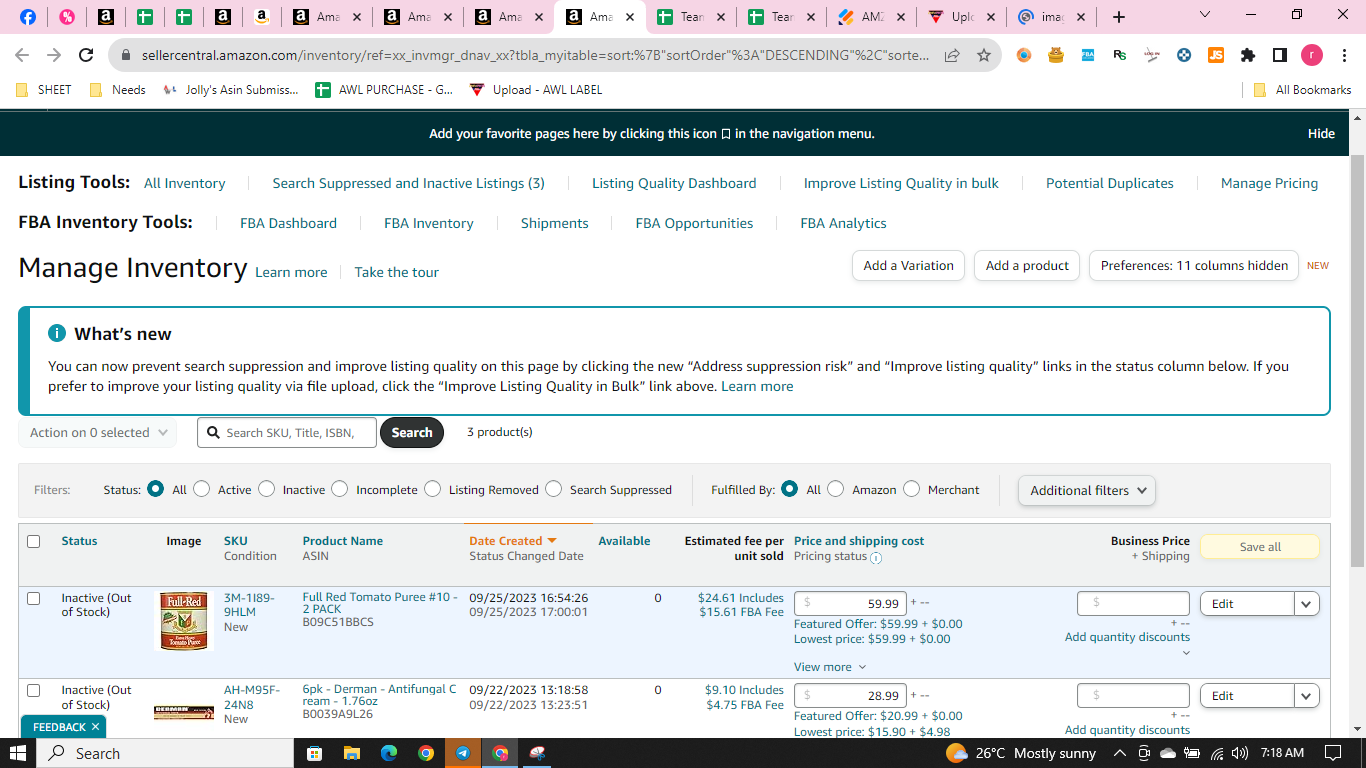Open the Windows Start menu
The width and height of the screenshot is (1366, 768).
click(x=18, y=753)
